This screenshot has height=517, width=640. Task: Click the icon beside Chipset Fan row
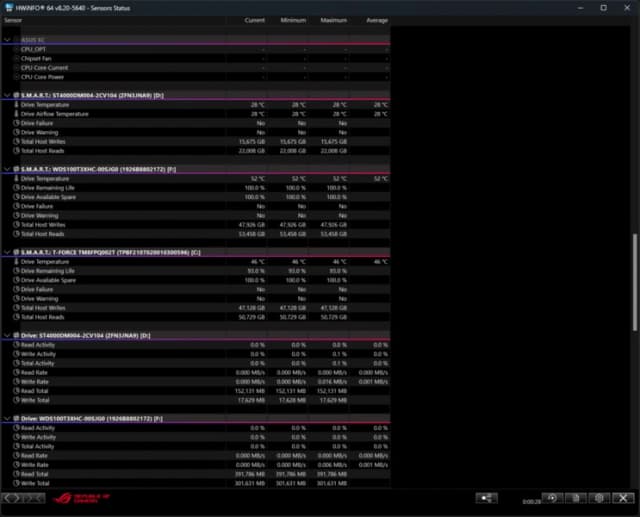coord(16,58)
